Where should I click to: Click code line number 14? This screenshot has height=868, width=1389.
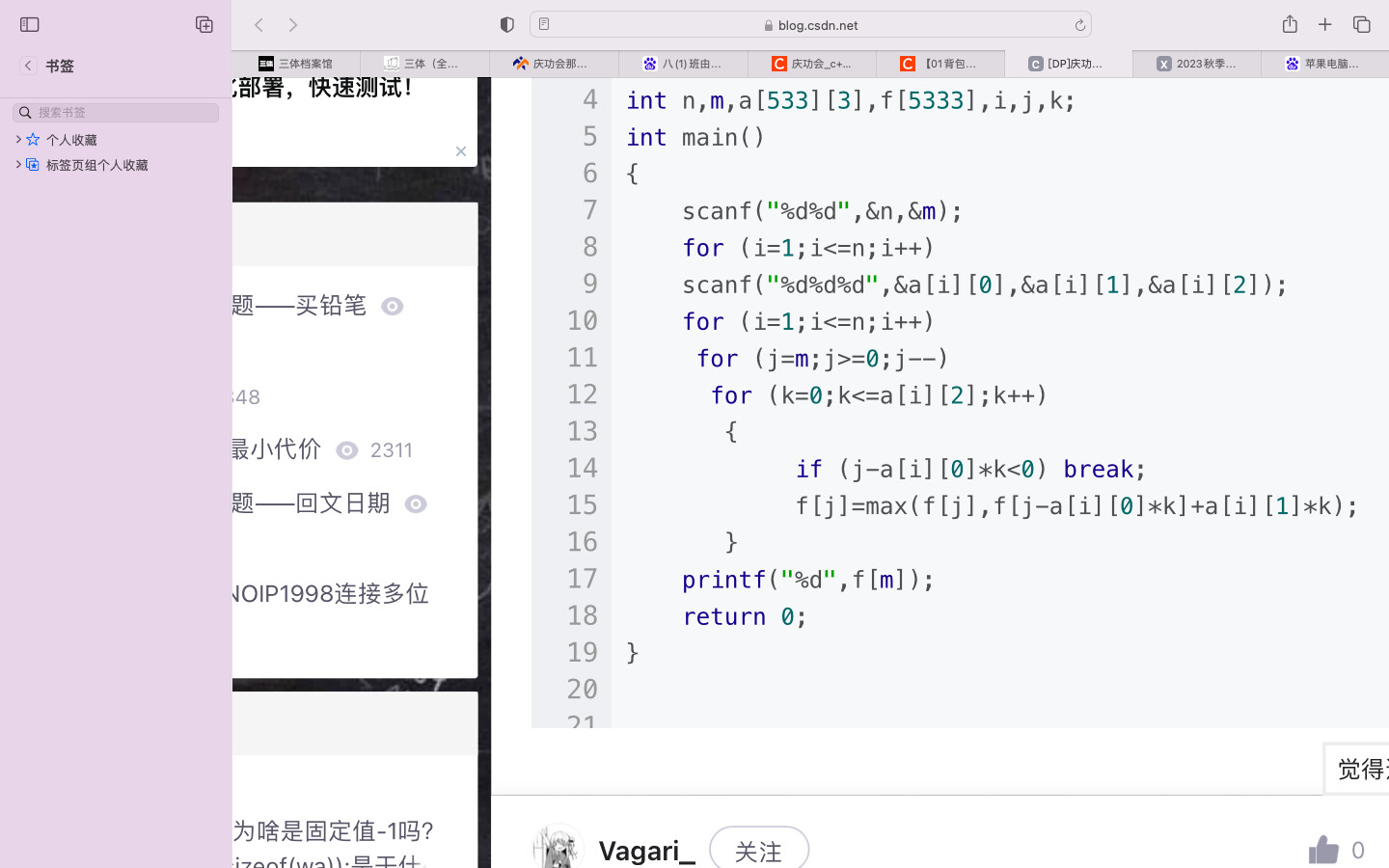[582, 468]
